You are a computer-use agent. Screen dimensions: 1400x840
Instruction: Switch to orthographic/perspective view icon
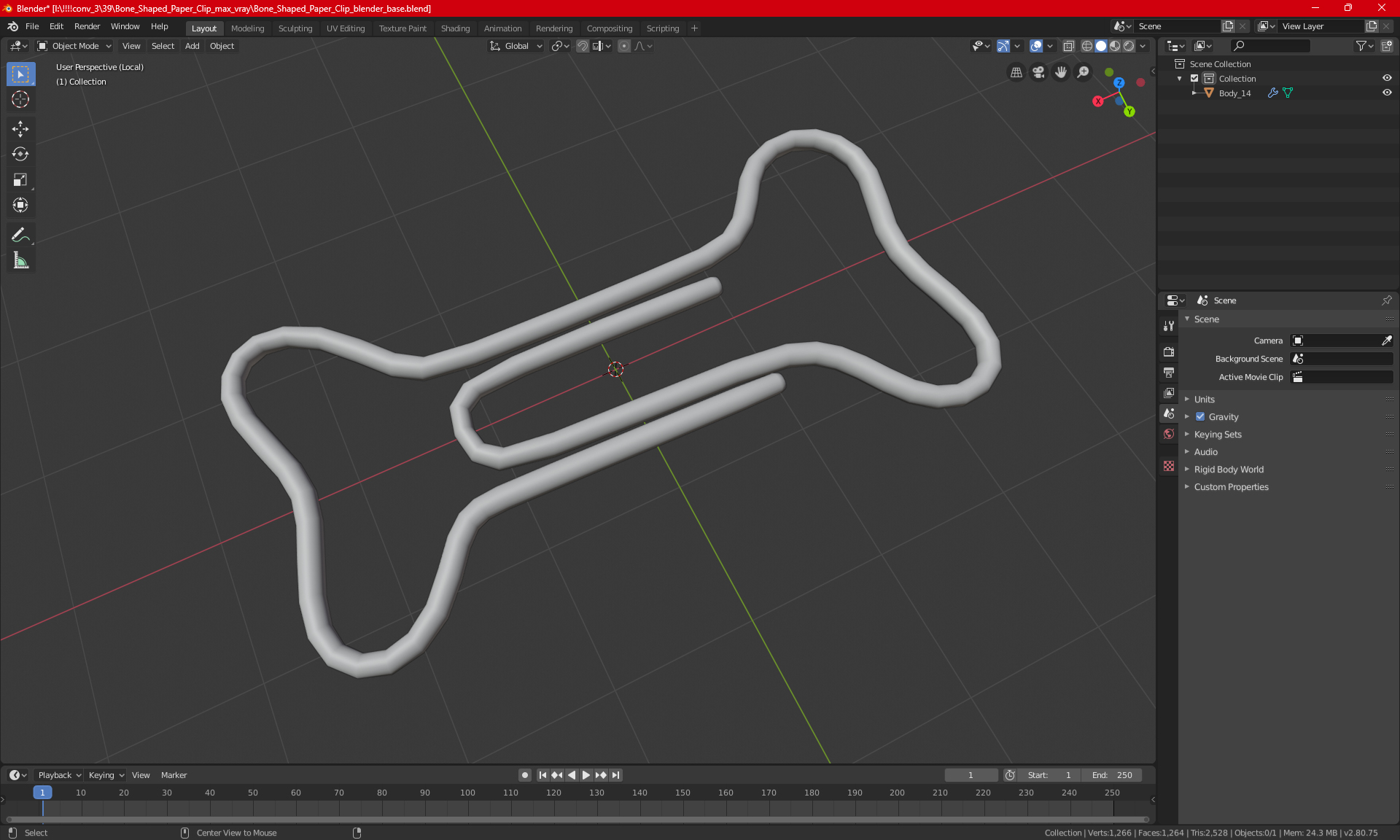[1016, 72]
